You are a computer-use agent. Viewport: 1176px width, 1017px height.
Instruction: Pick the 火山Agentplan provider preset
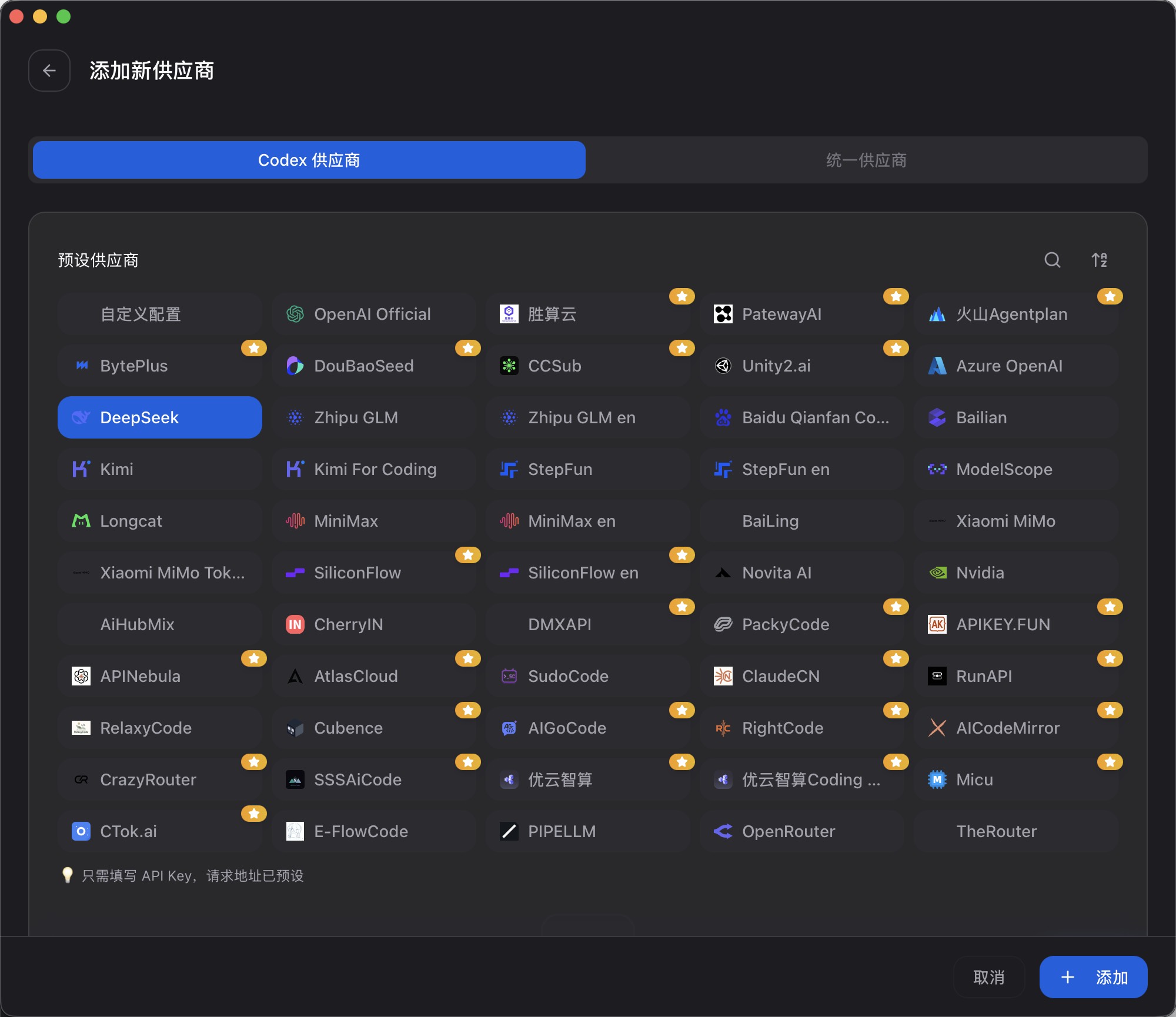(x=1016, y=314)
